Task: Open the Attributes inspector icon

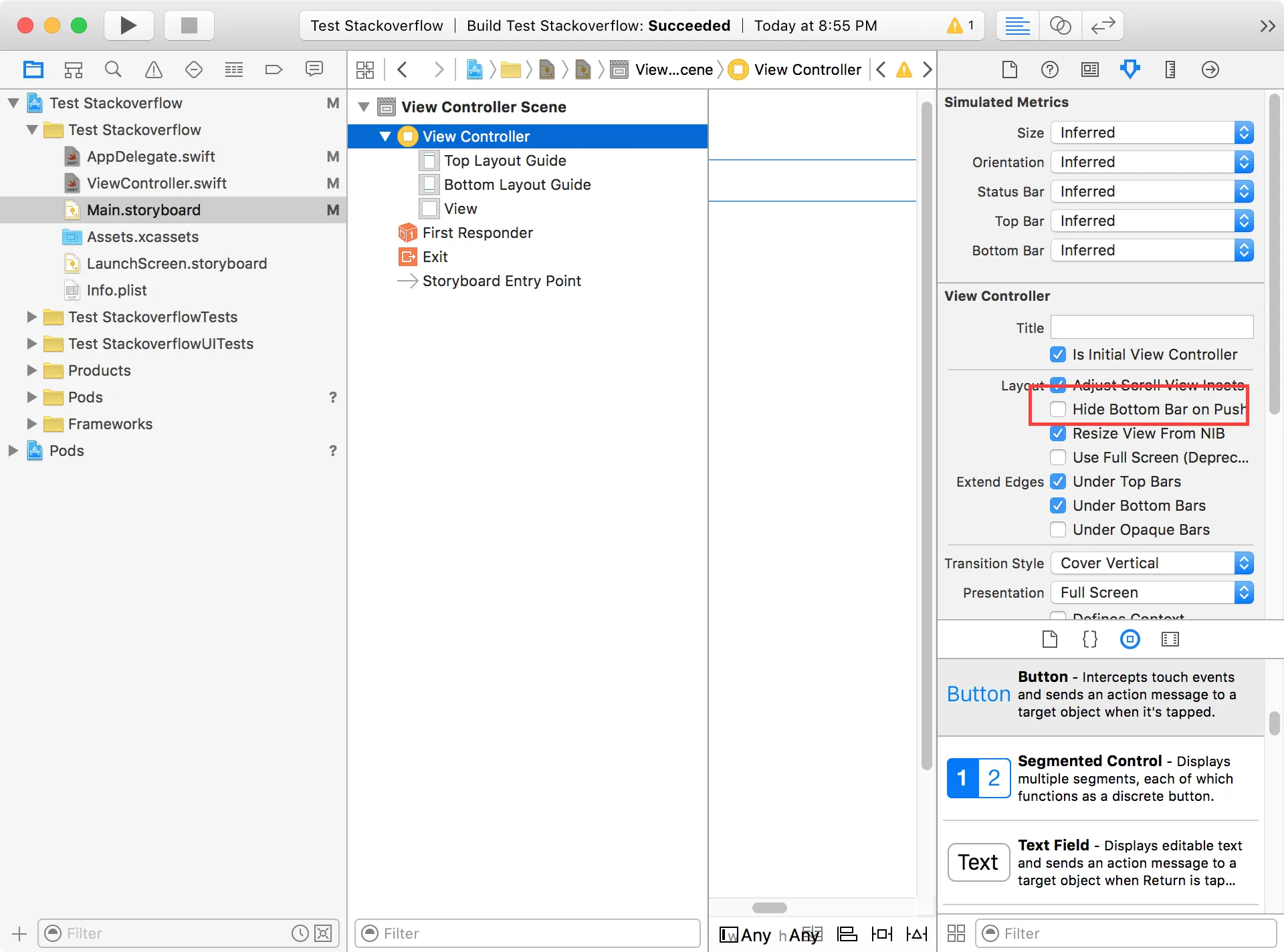Action: point(1130,70)
